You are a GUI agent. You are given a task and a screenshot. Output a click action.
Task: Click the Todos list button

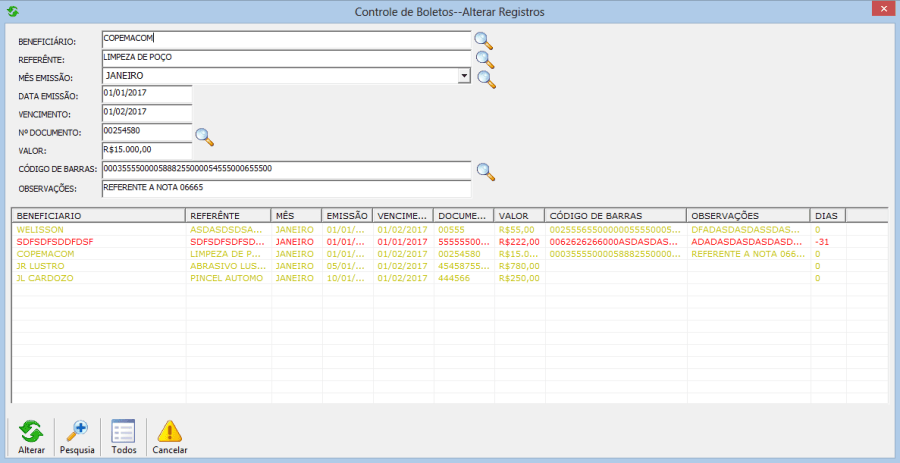point(123,437)
